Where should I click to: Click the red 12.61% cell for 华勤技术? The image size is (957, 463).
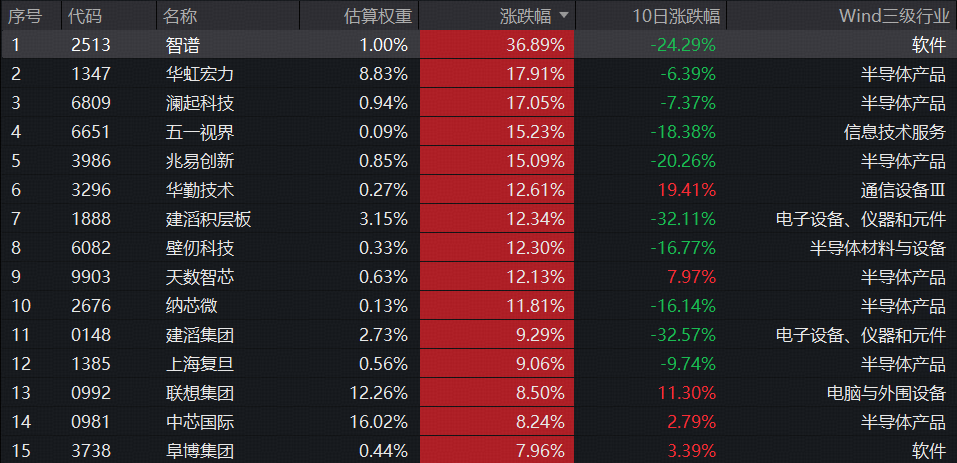(x=497, y=190)
